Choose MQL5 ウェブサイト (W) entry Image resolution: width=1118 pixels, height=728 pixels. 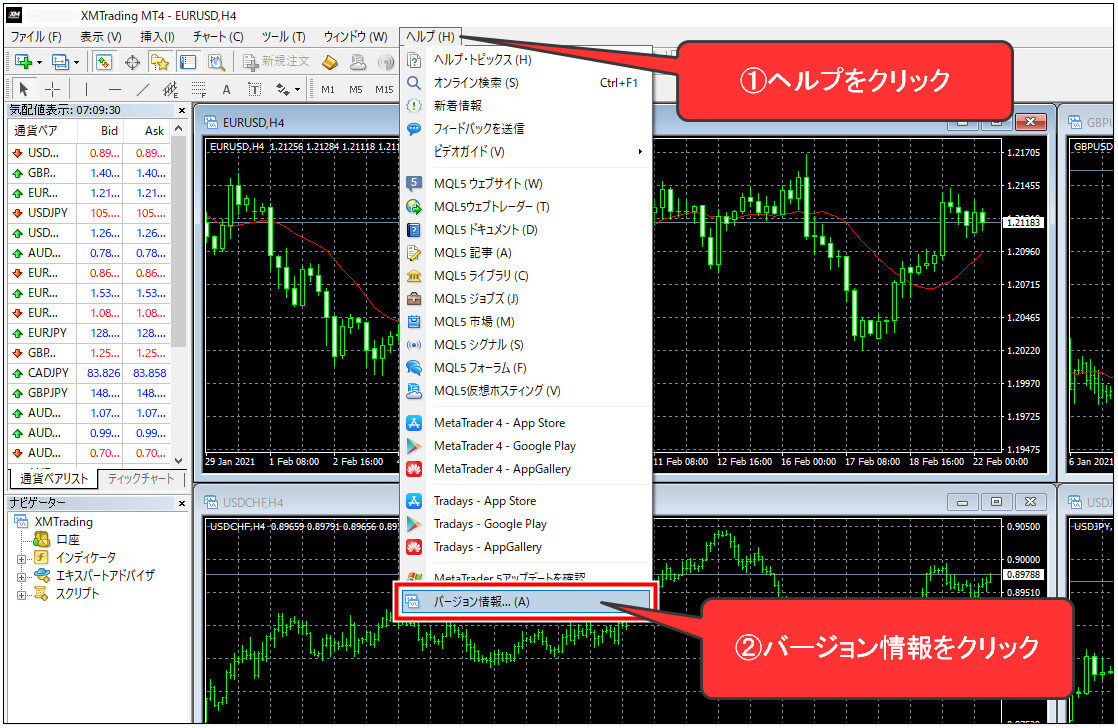[x=526, y=183]
